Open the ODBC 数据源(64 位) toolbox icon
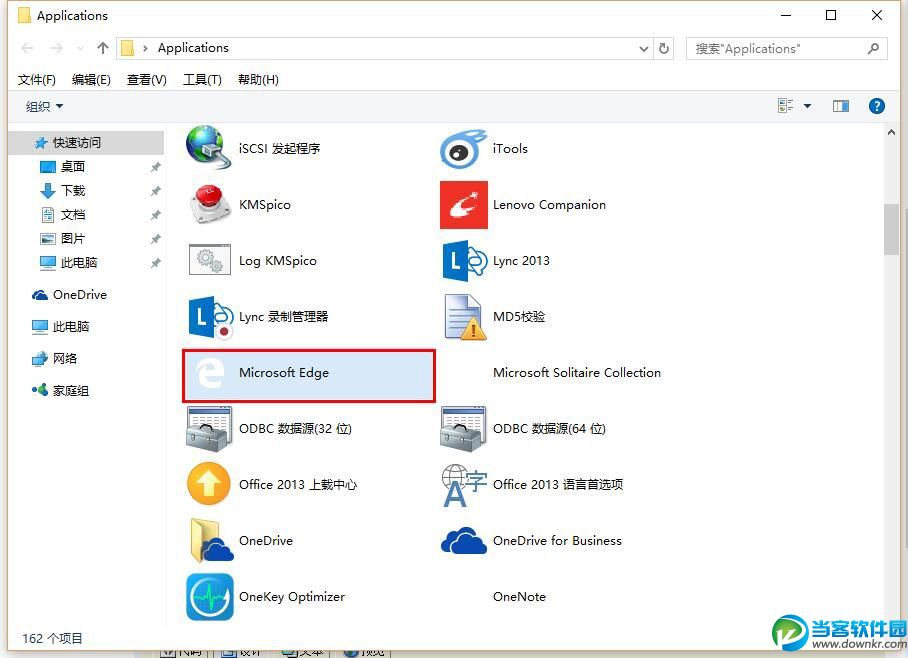Image resolution: width=908 pixels, height=658 pixels. (x=463, y=429)
